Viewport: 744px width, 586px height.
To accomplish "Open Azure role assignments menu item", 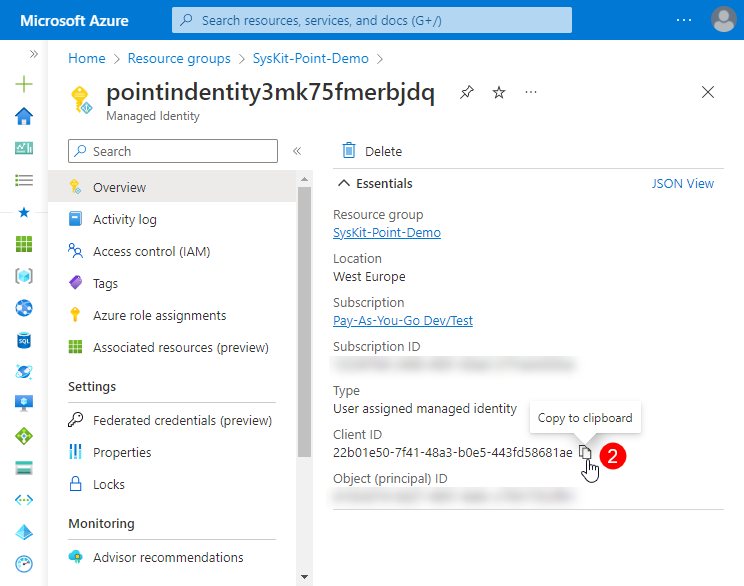I will (172, 316).
